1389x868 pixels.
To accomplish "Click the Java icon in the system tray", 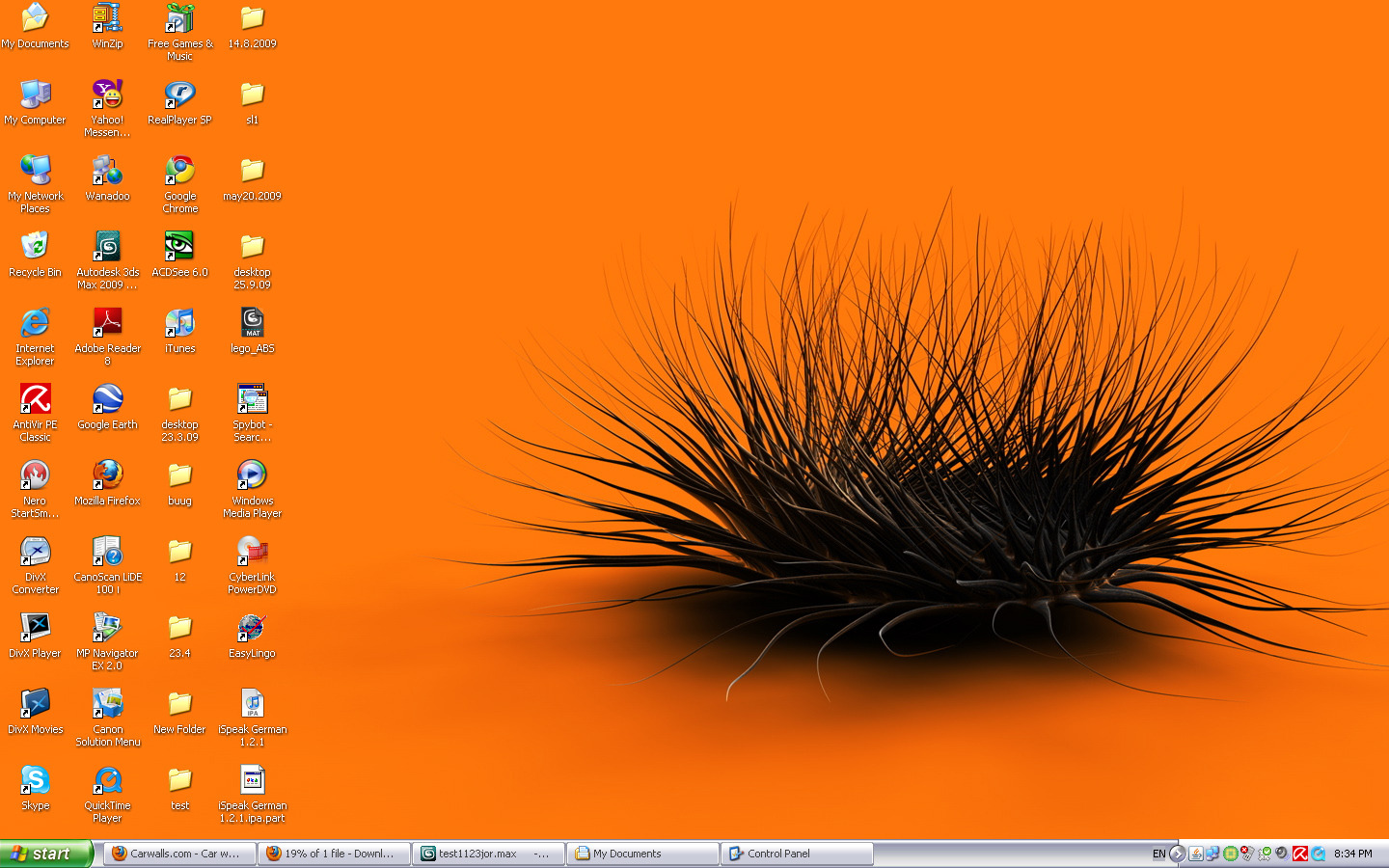I will (1196, 854).
